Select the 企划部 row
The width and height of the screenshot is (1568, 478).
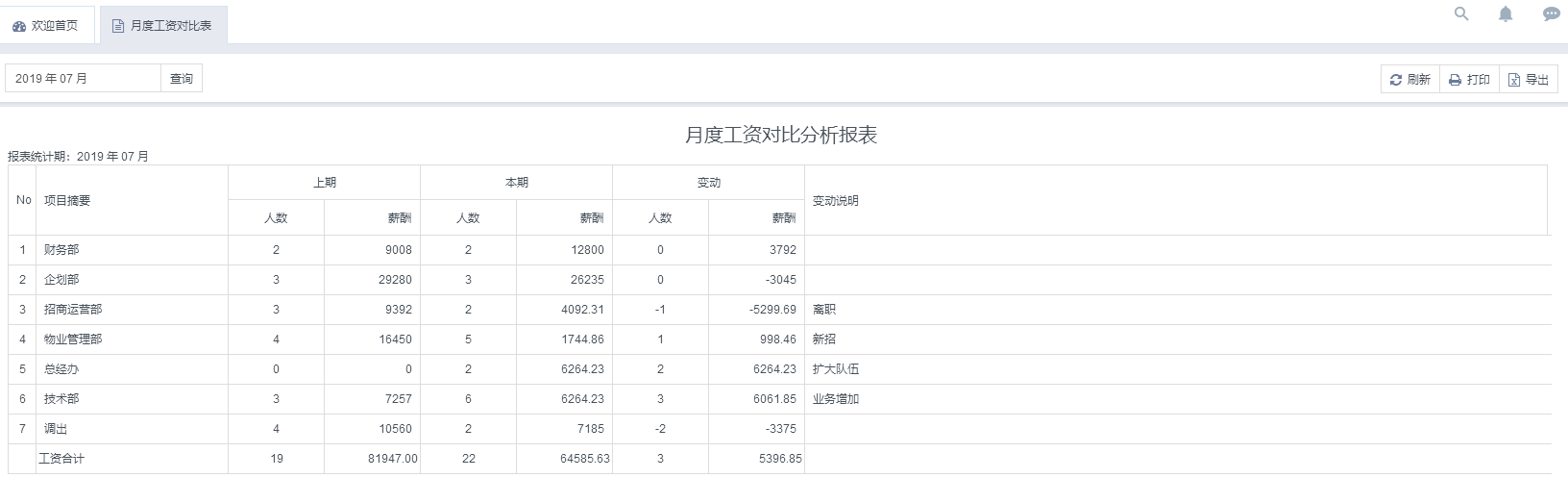pos(61,280)
